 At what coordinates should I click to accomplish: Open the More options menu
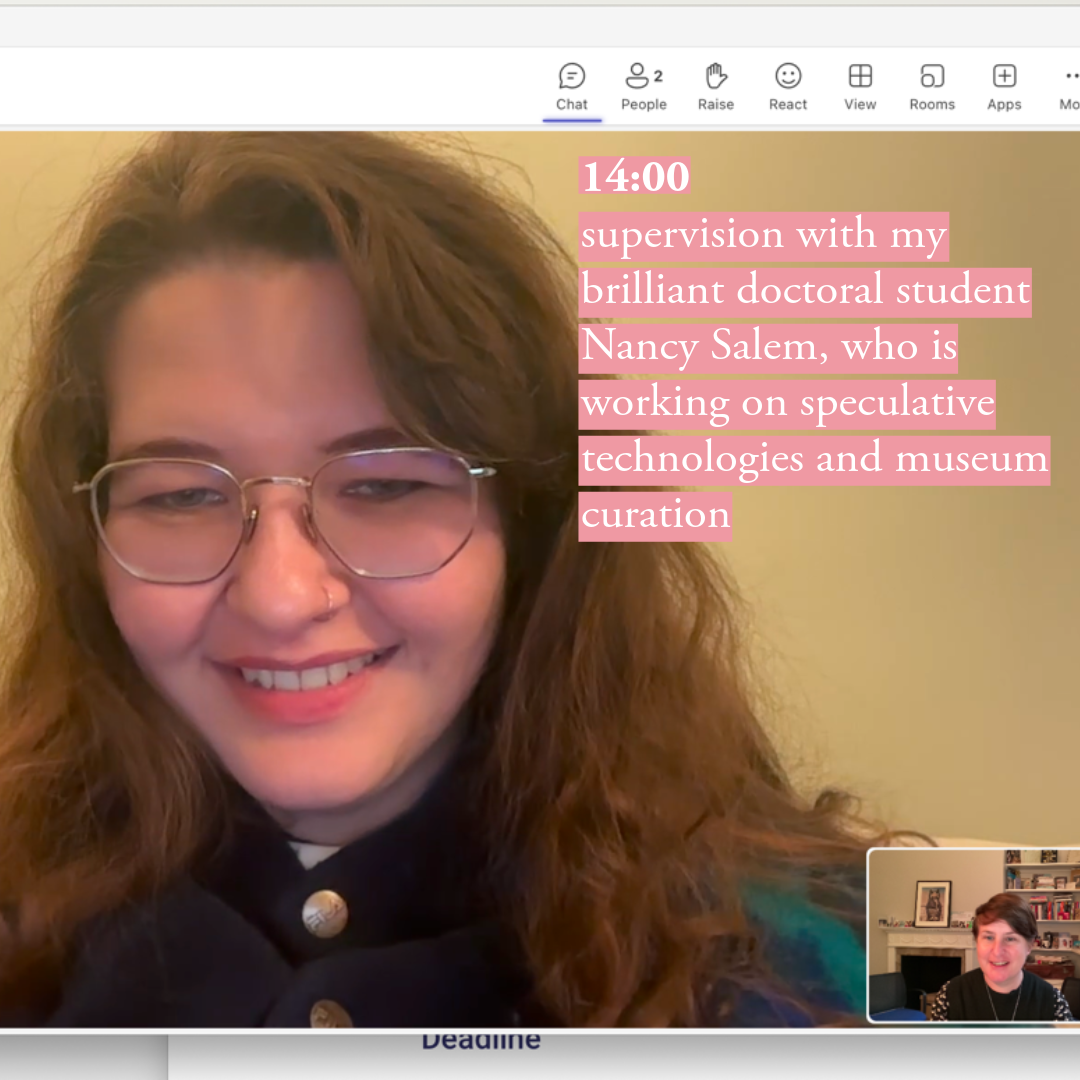(1068, 87)
